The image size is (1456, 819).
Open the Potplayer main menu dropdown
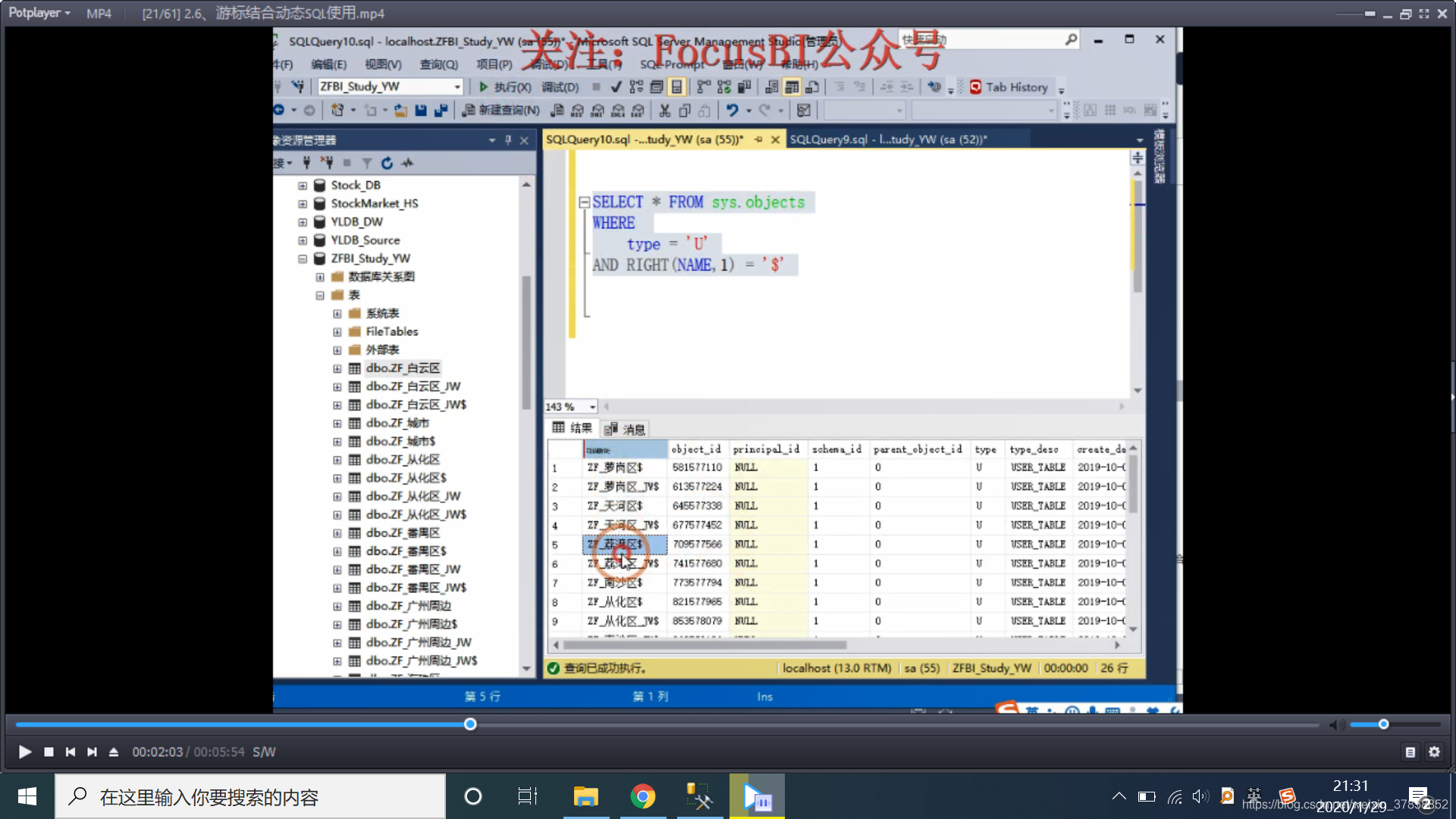[39, 13]
